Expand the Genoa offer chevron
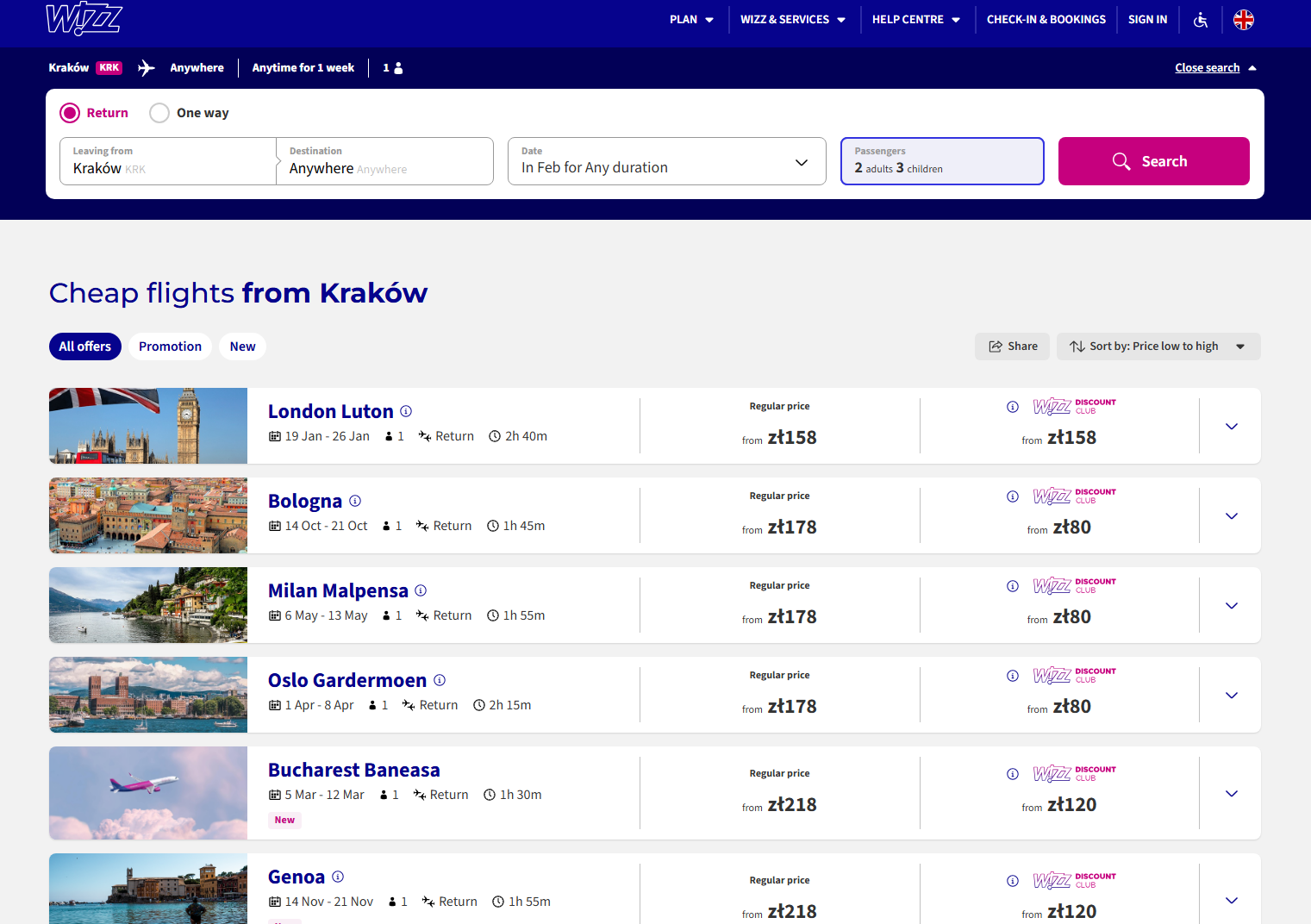Screen dimensions: 1311x924 (x=1232, y=901)
